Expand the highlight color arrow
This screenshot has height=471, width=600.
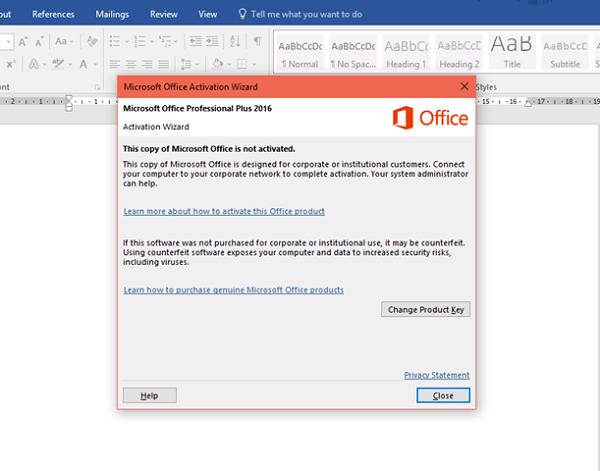70,64
